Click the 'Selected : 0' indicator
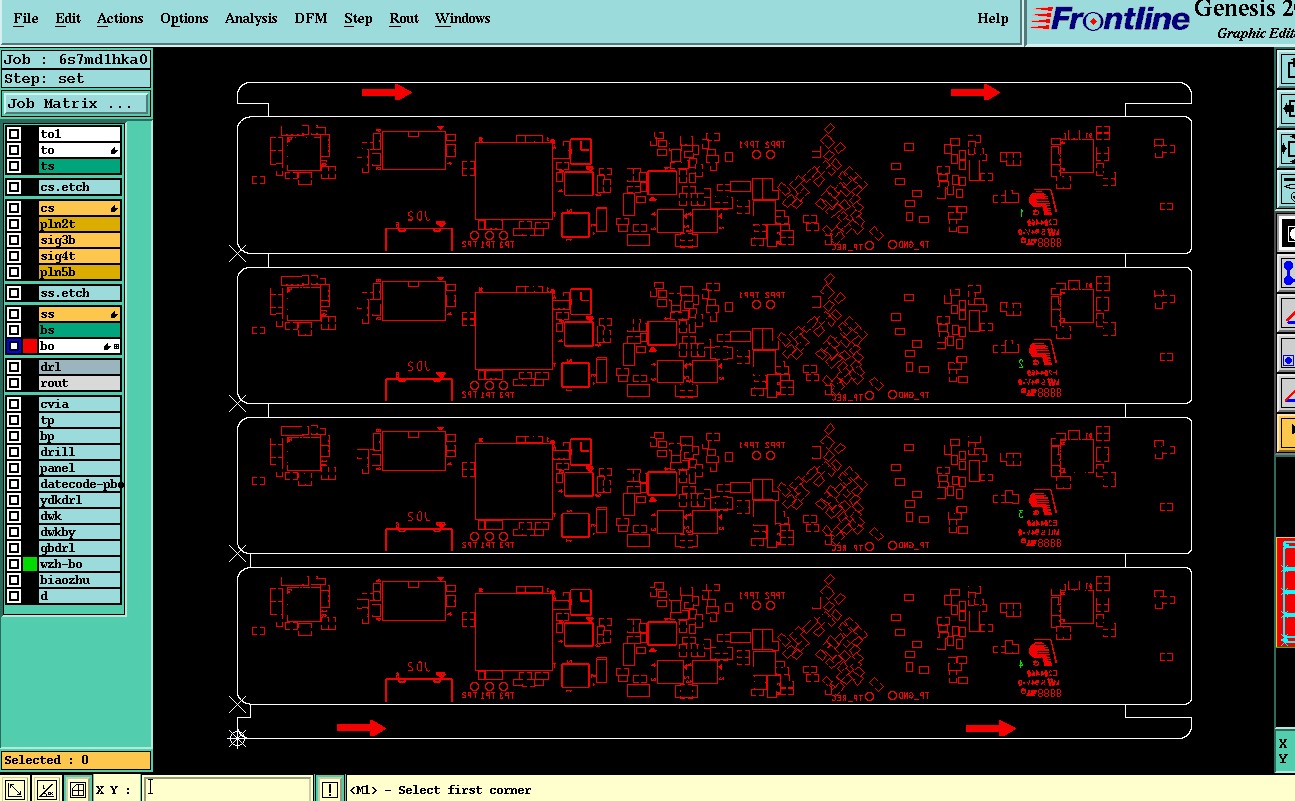The image size is (1295, 801). (x=76, y=760)
